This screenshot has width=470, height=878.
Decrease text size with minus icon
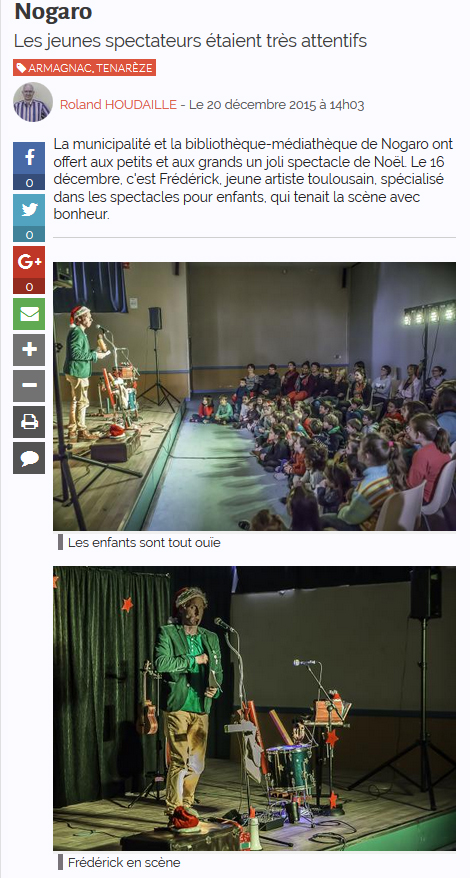[x=29, y=386]
